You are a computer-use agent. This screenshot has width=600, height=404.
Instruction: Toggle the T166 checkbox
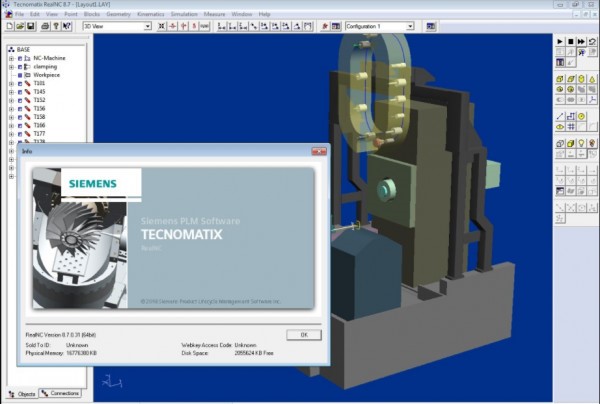click(20, 125)
